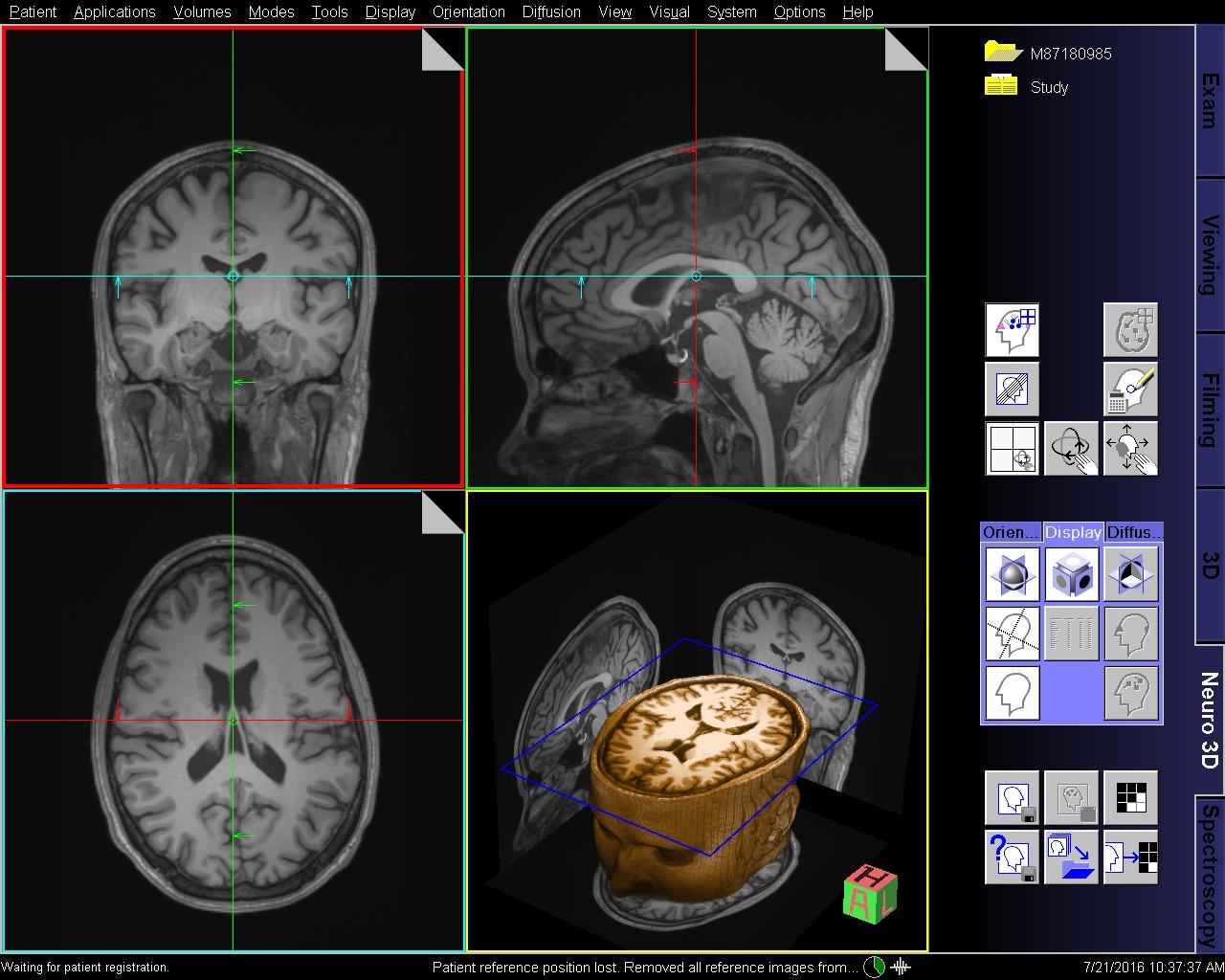
Task: Click the black and white checker grid icon
Action: pos(1130,798)
